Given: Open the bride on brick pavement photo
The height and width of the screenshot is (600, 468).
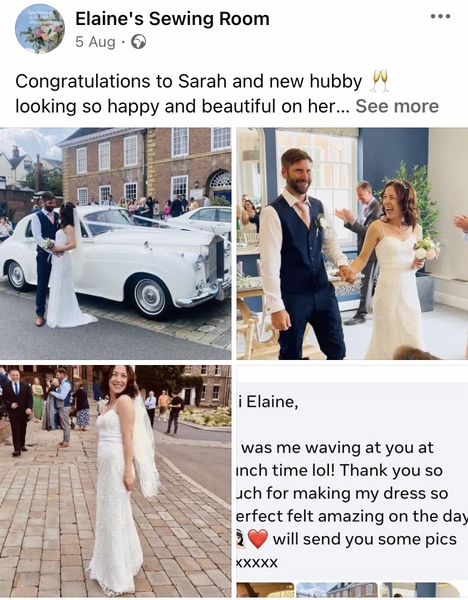Looking at the screenshot, I should tap(115, 481).
